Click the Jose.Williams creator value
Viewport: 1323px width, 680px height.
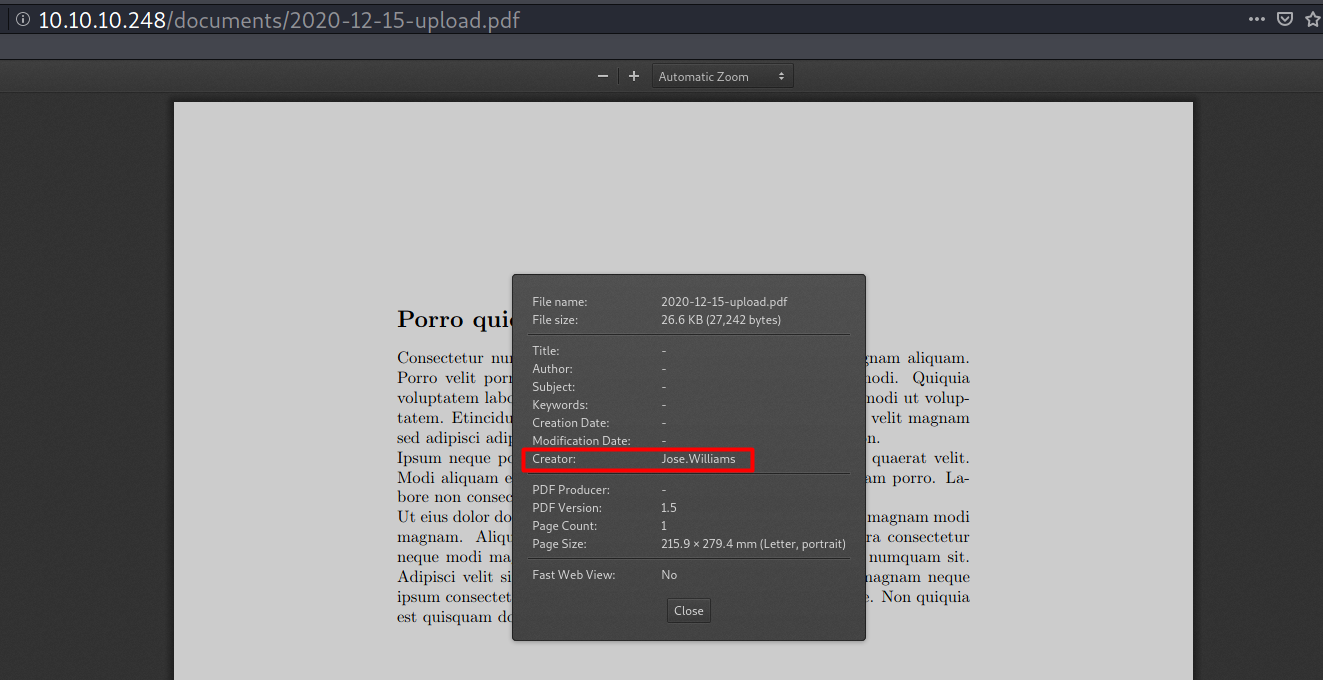tap(697, 459)
